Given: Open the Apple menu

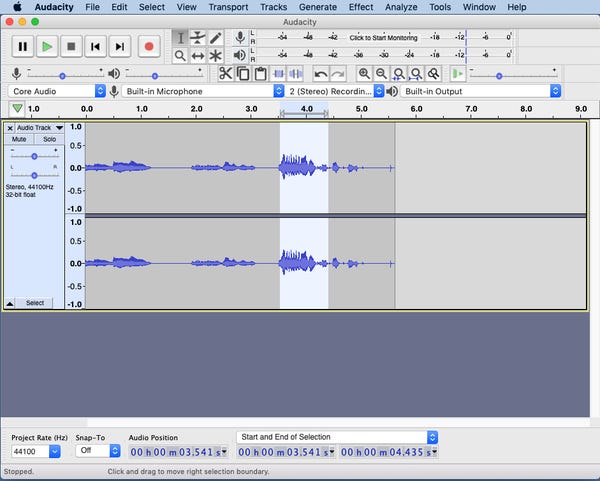Looking at the screenshot, I should tap(18, 7).
